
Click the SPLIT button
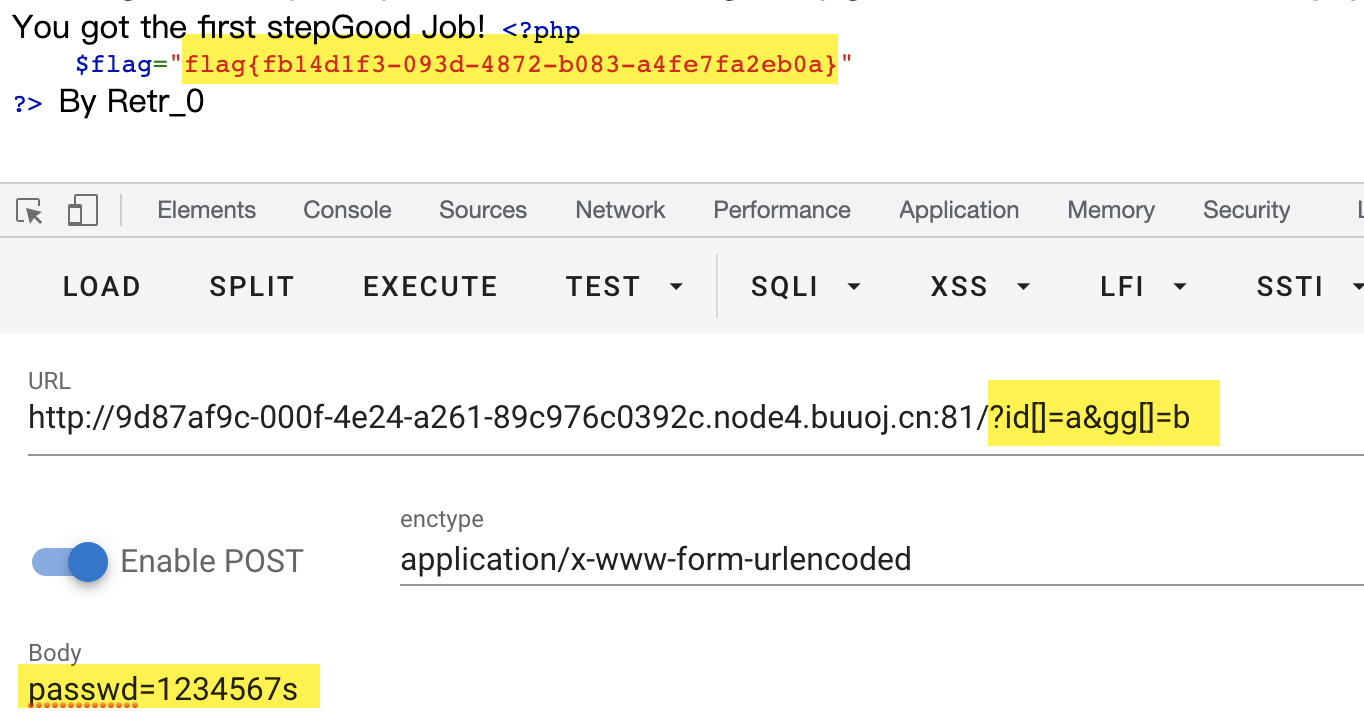tap(252, 287)
